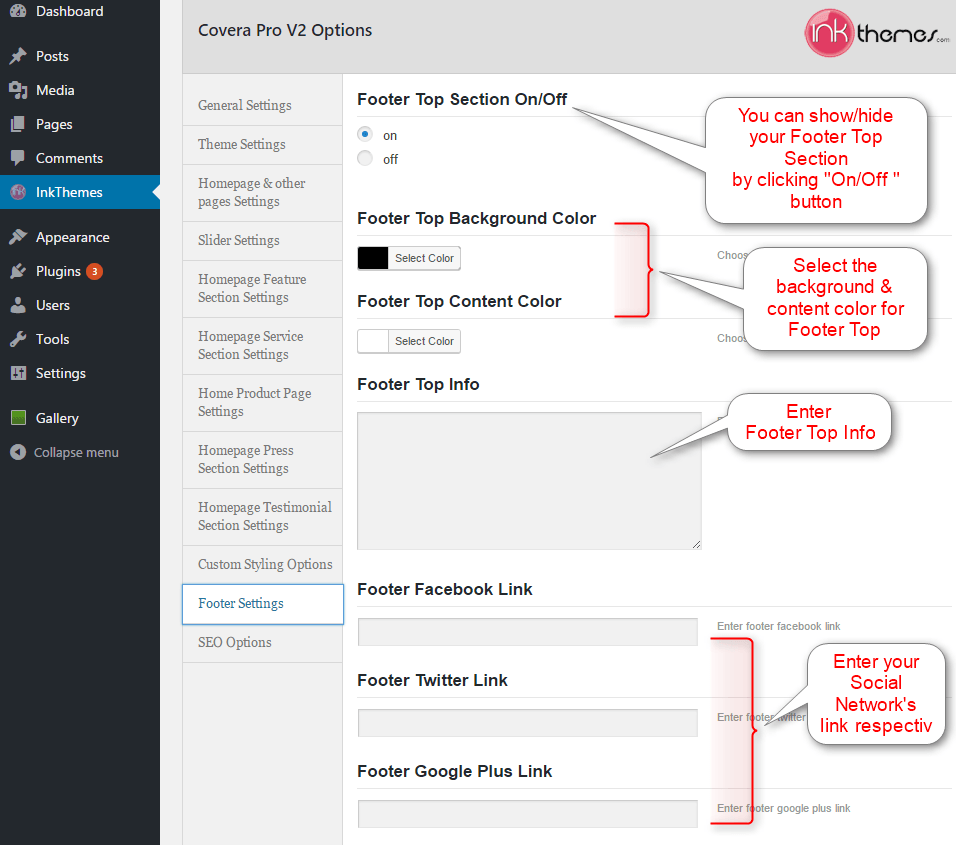Click the Gallery green image icon

[18, 418]
